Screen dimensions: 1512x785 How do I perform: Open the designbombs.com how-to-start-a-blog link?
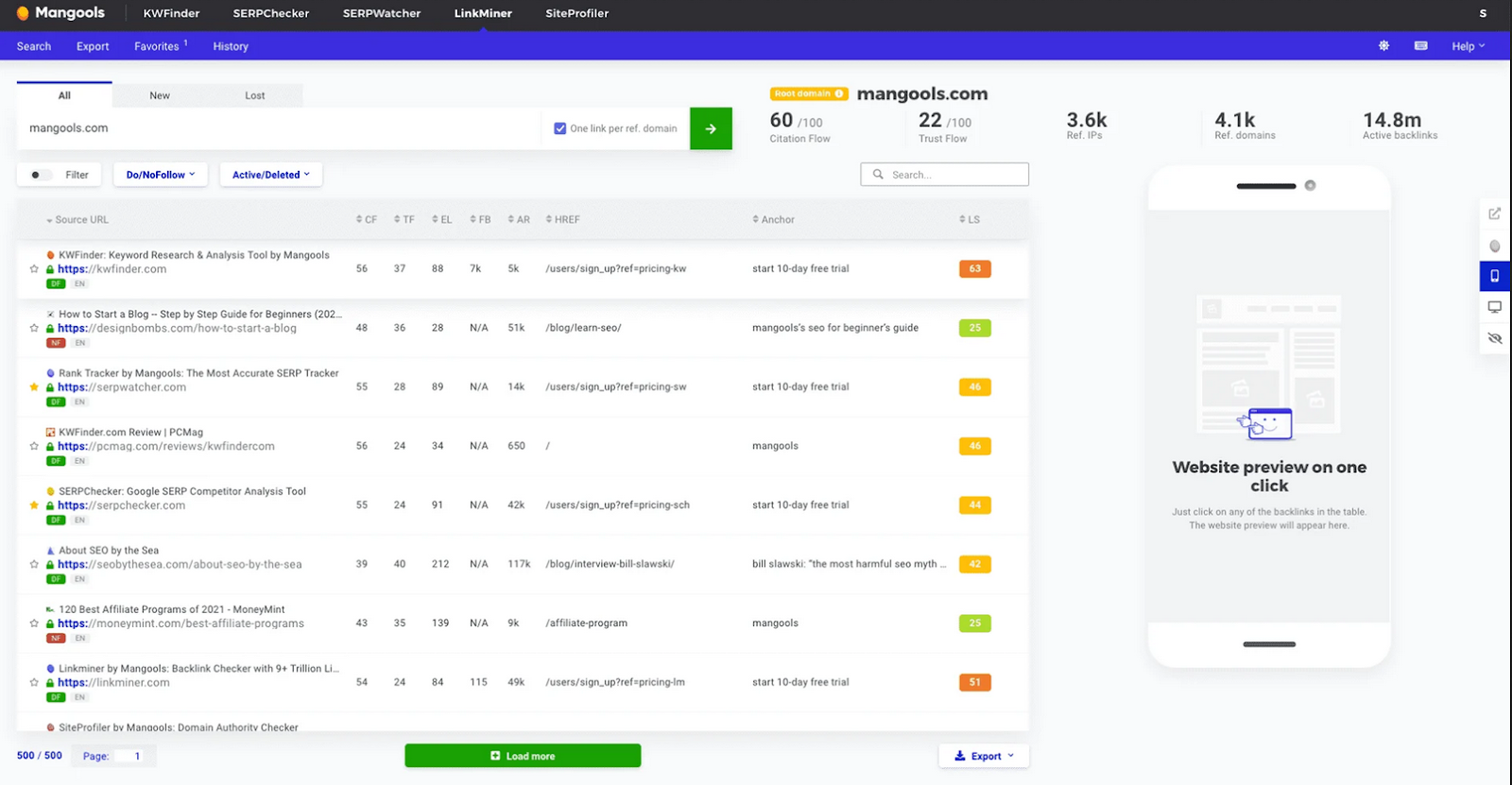click(x=177, y=328)
